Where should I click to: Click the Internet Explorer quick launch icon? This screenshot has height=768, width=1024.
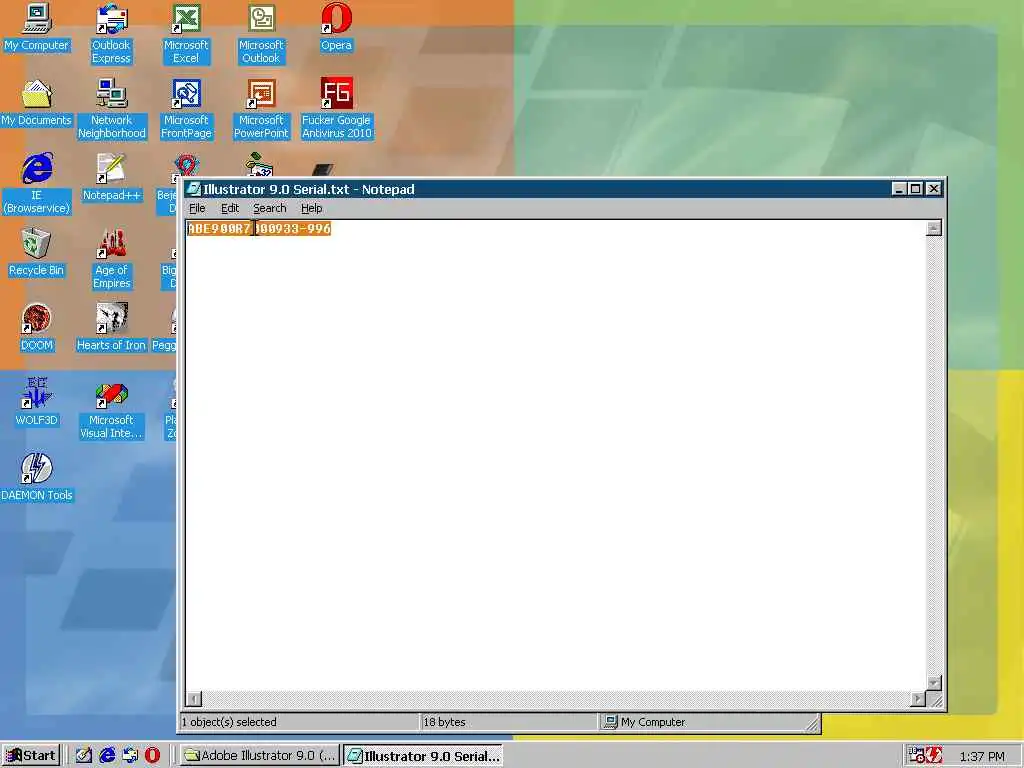(107, 756)
